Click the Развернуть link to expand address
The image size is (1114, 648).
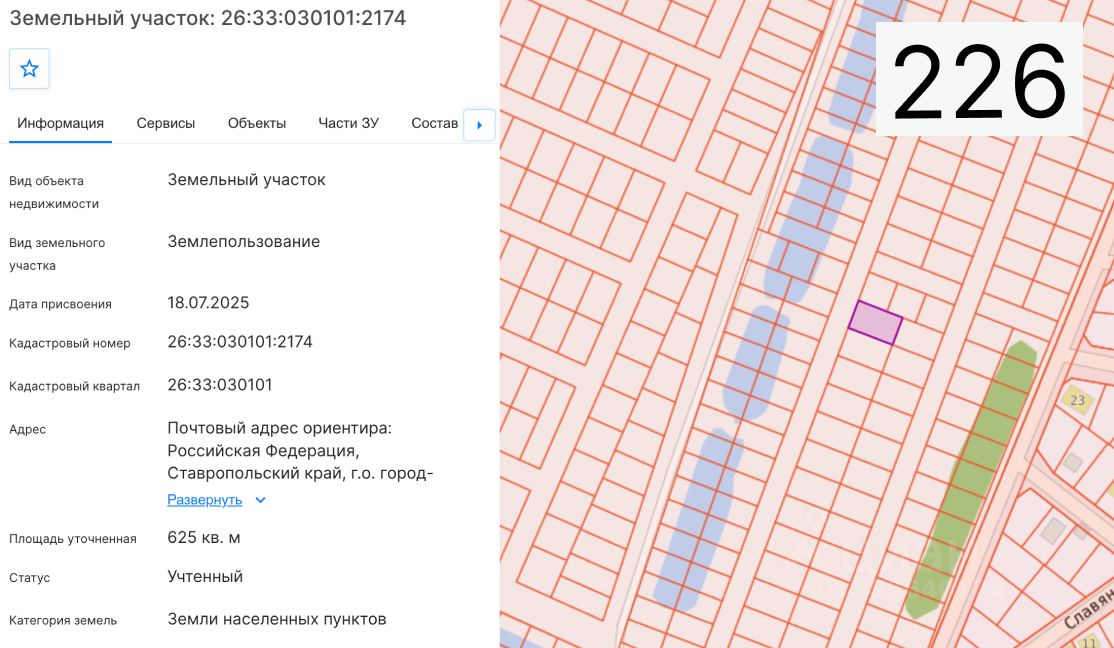[205, 500]
